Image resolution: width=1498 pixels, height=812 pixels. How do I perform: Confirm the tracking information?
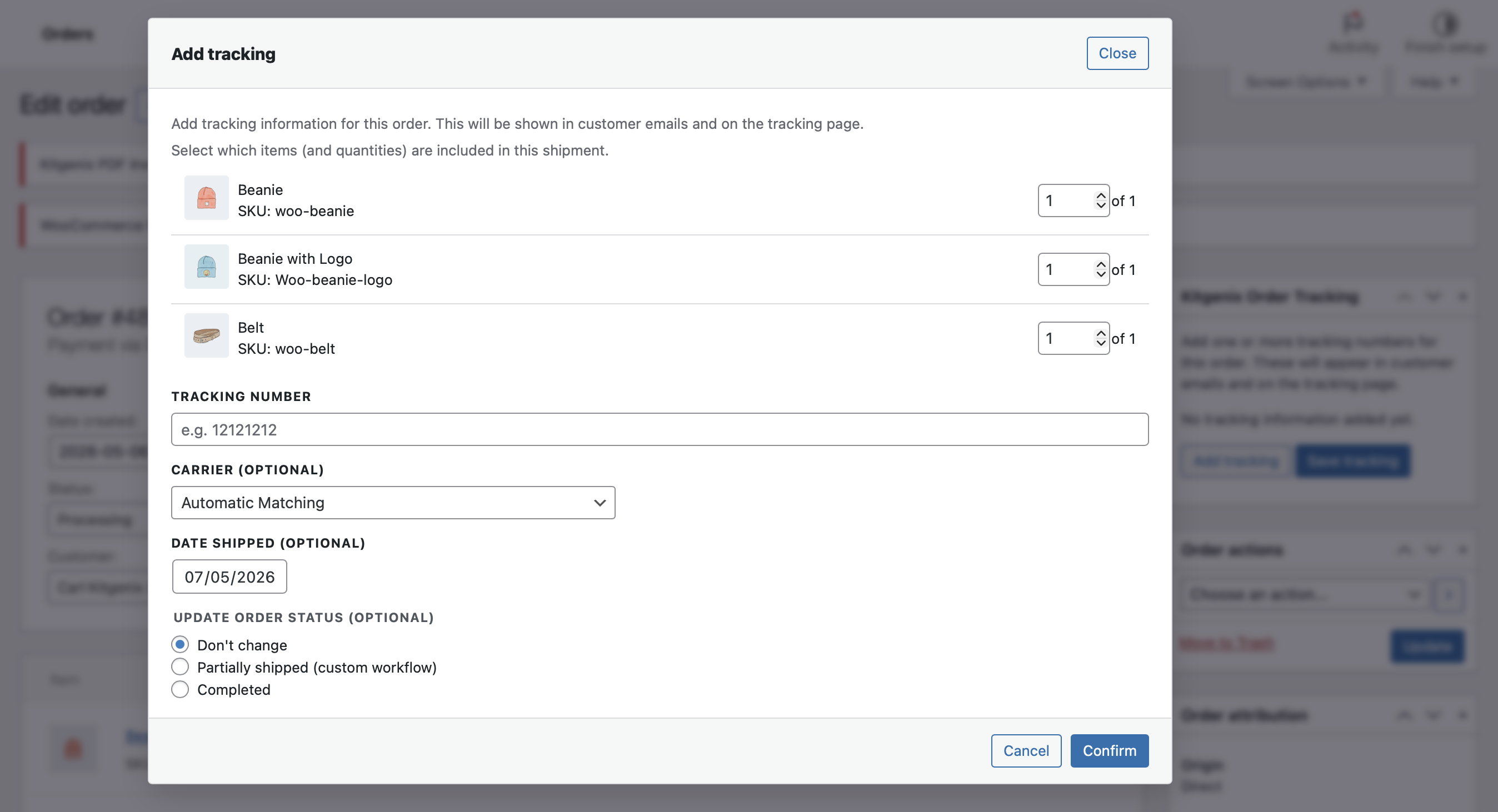click(x=1109, y=750)
